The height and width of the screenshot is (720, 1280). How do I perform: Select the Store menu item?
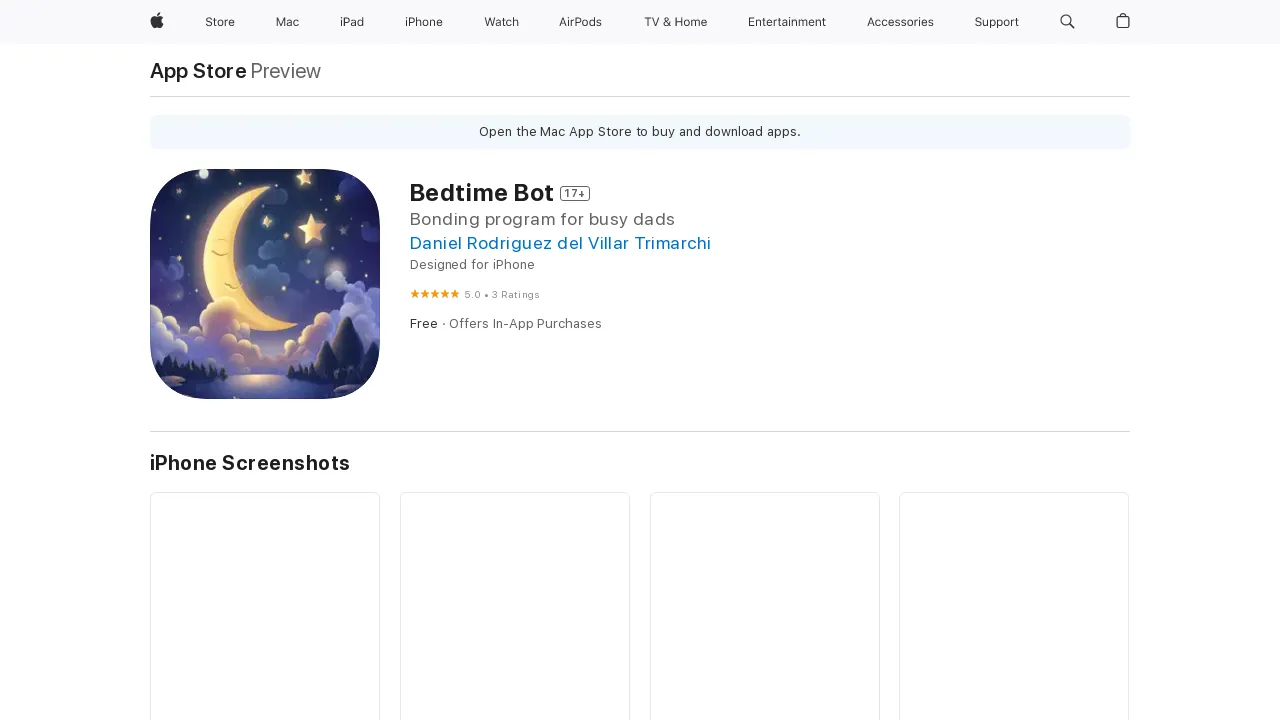coord(220,22)
